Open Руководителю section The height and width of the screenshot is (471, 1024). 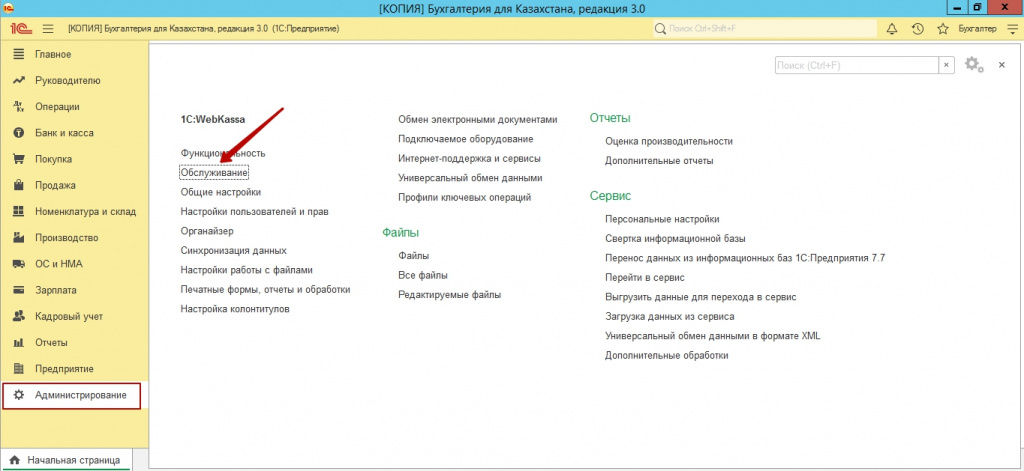click(x=74, y=80)
